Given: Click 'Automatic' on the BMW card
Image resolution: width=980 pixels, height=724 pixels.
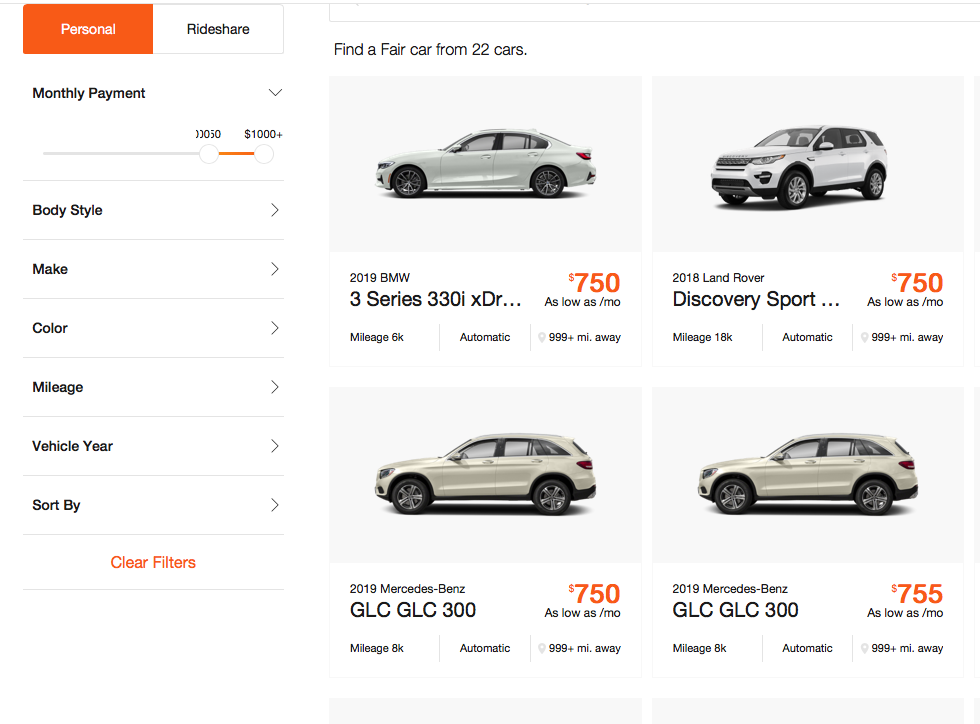Looking at the screenshot, I should click(485, 337).
